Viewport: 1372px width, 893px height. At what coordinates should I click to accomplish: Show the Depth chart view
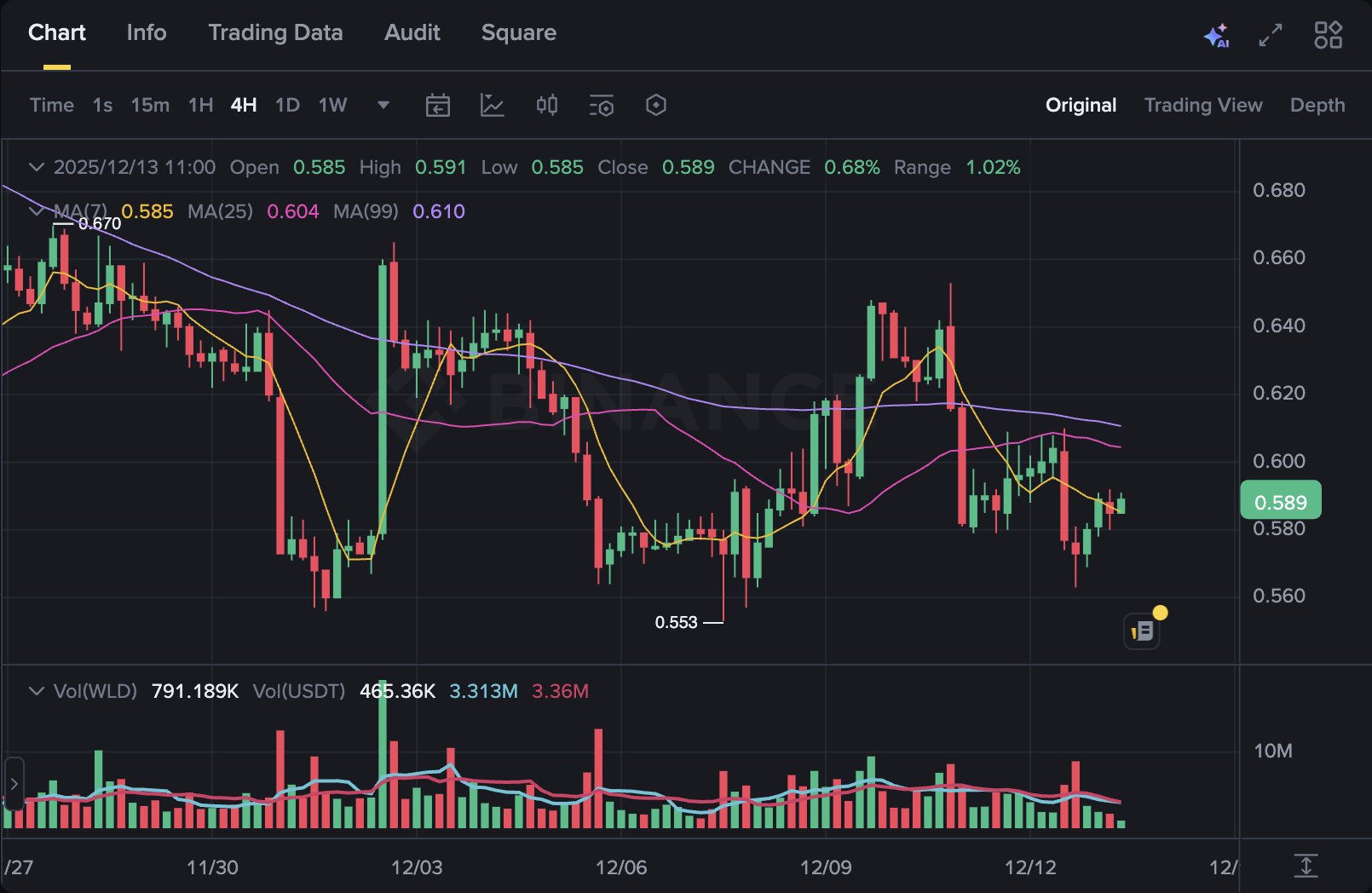click(x=1317, y=105)
